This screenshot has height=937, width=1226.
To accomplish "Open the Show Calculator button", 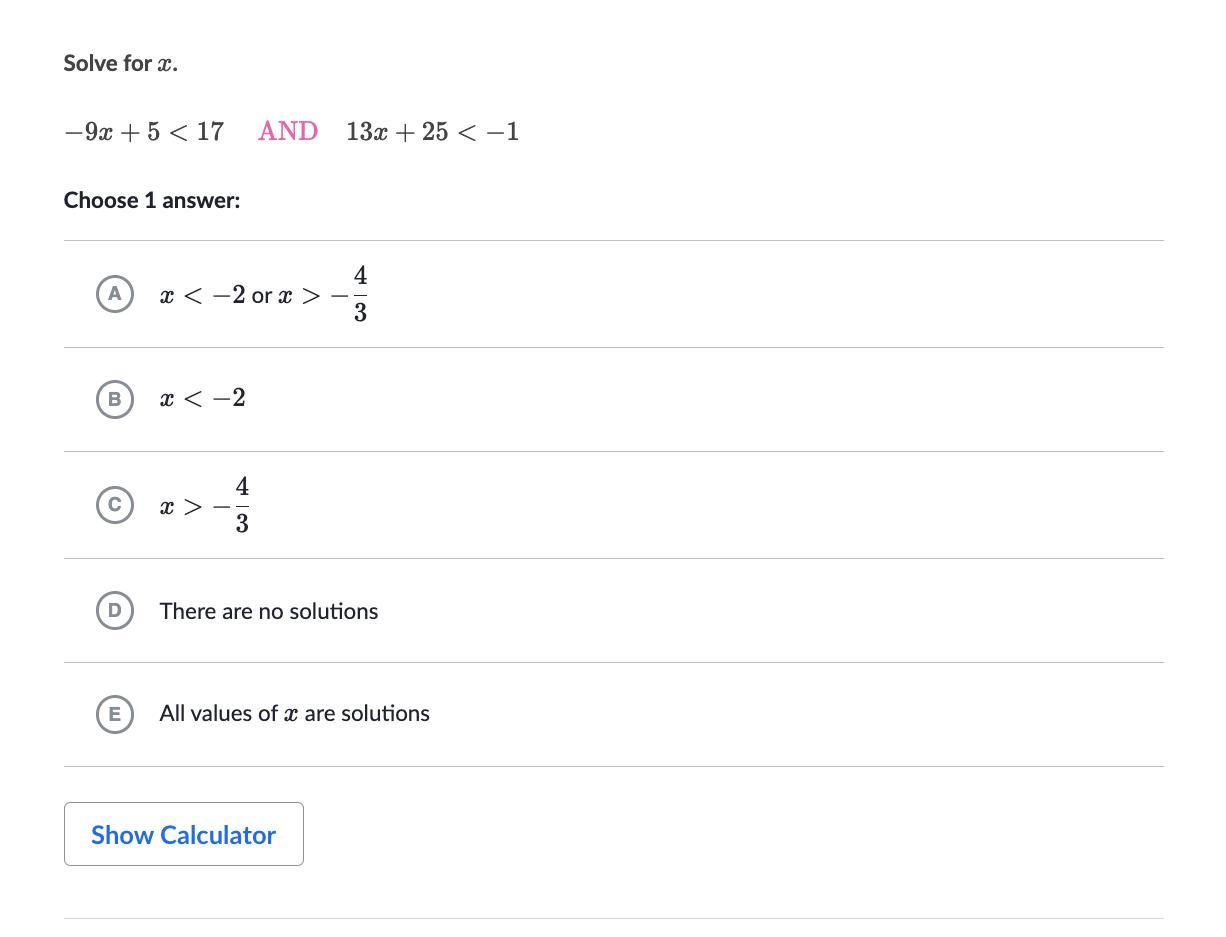I will point(184,834).
